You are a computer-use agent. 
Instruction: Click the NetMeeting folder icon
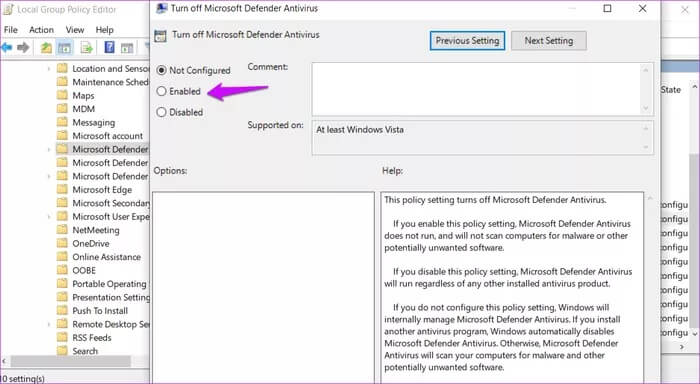(62, 230)
